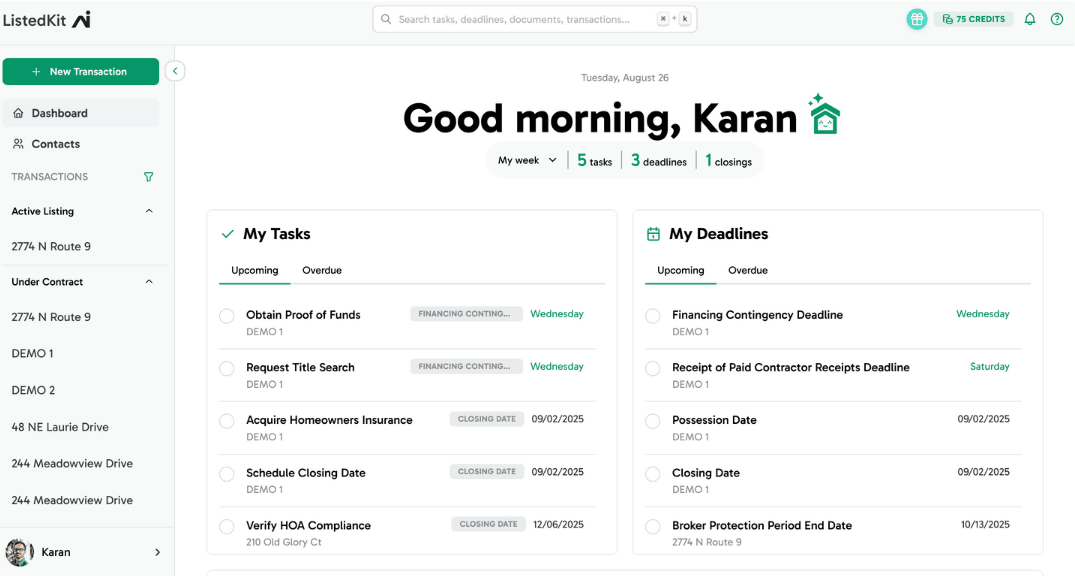Open notifications via the bell icon

point(1029,19)
